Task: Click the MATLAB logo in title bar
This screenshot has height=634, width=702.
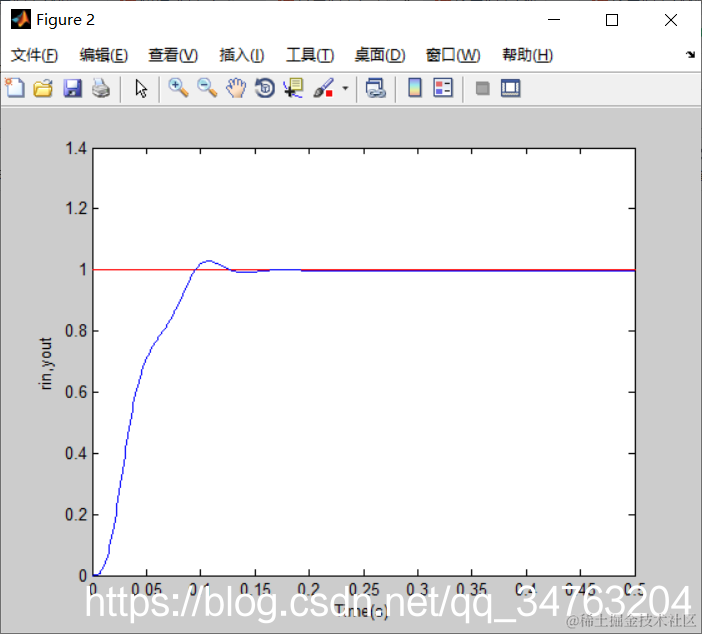Action: pyautogui.click(x=21, y=19)
